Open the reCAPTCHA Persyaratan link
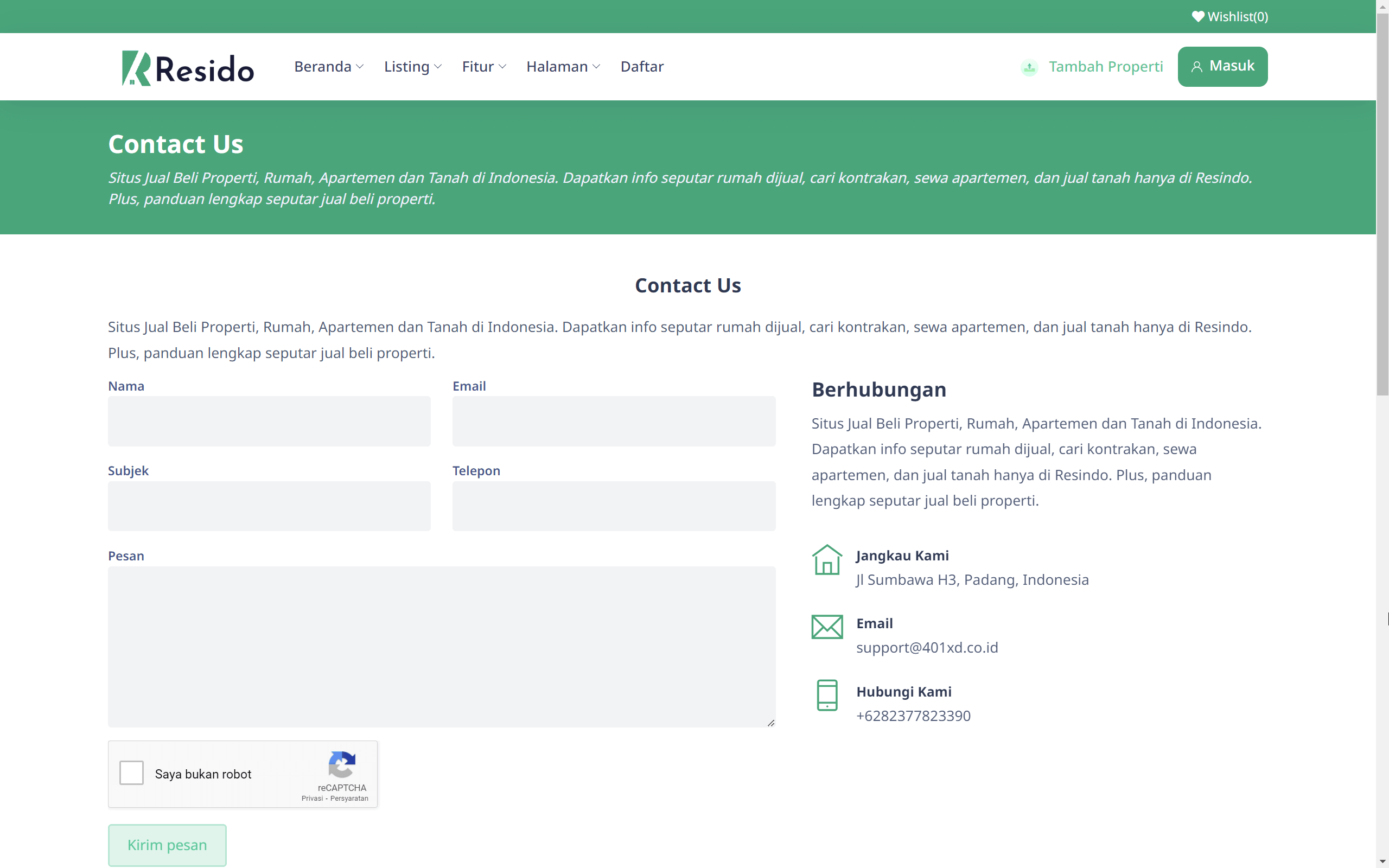1389x868 pixels. 350,798
